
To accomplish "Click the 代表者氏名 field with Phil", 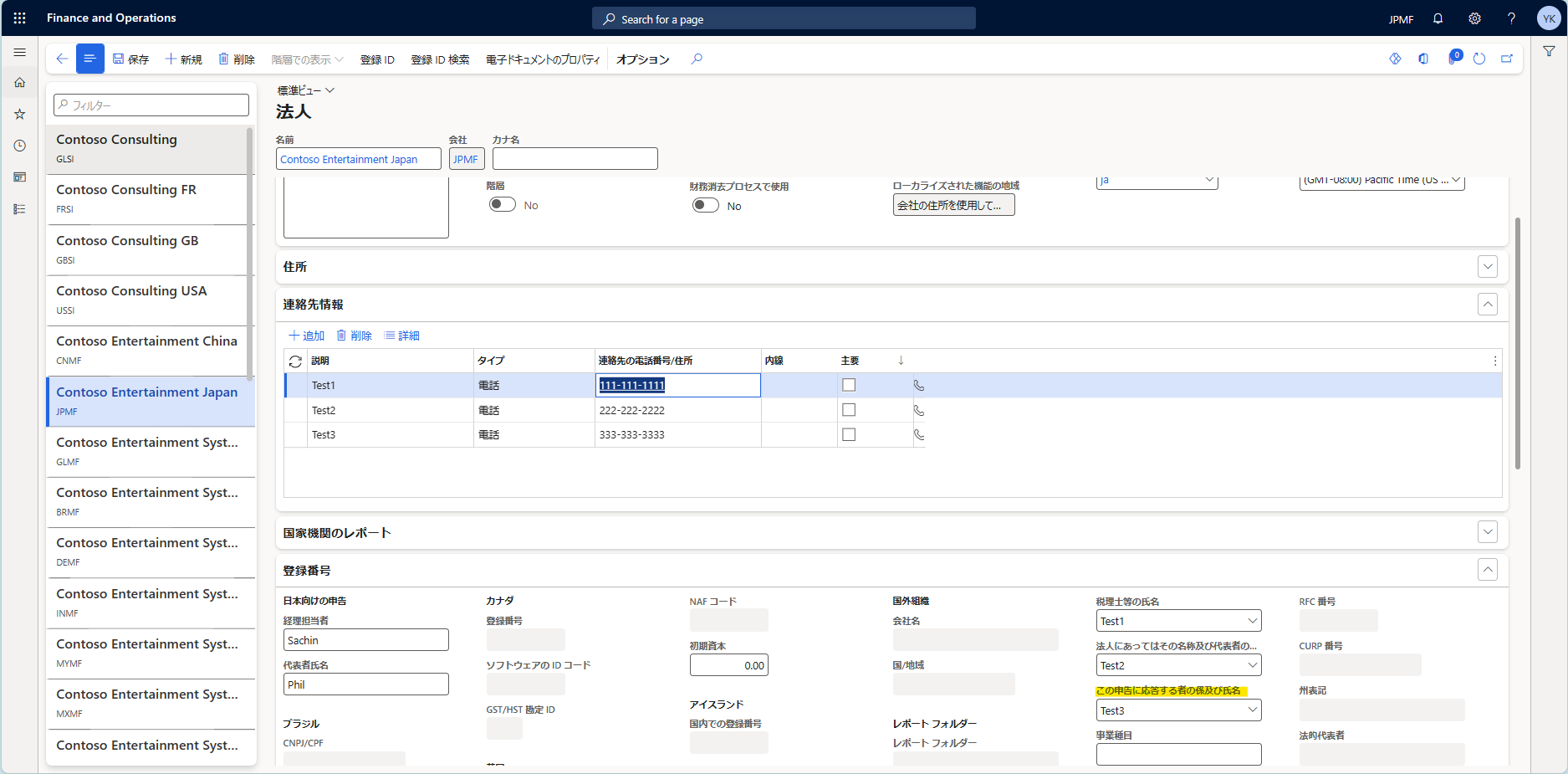I will click(366, 684).
